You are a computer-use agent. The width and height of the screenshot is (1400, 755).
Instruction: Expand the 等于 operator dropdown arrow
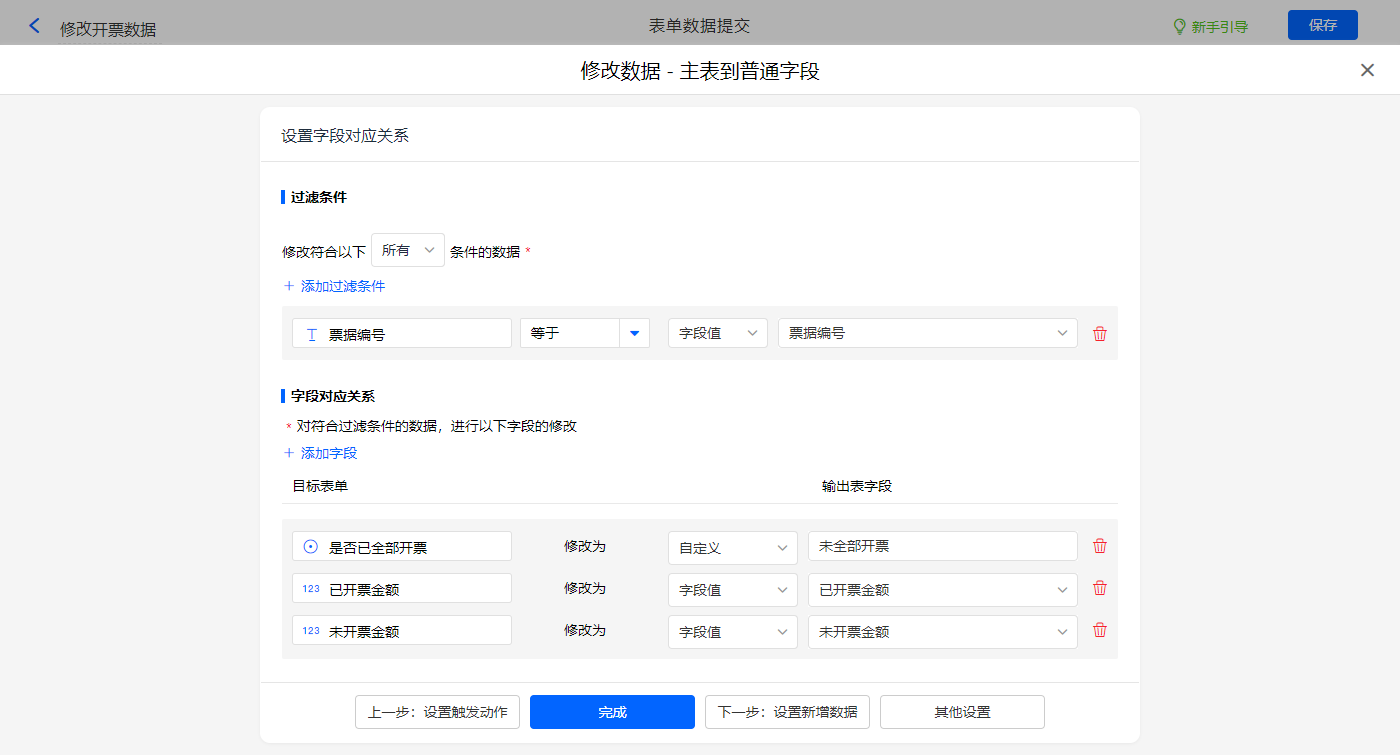(634, 333)
